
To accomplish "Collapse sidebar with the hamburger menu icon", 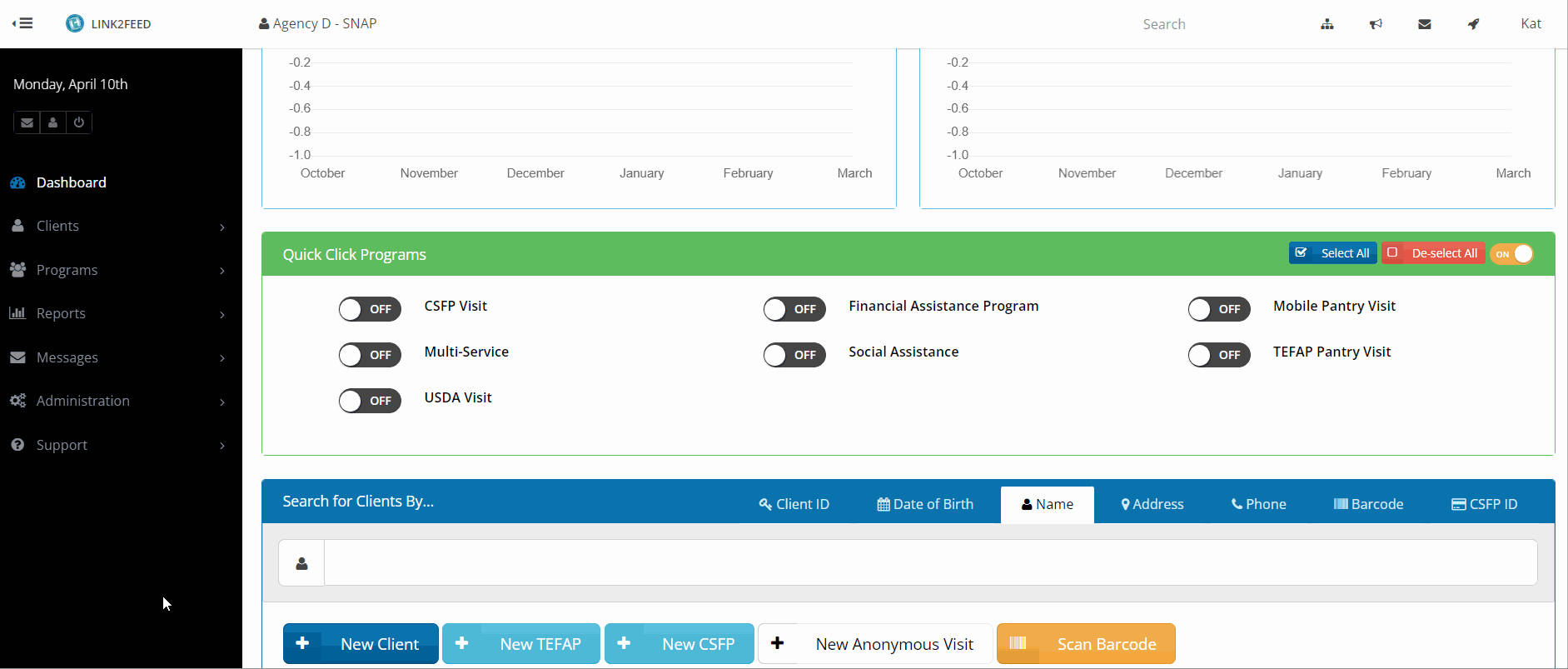I will coord(22,23).
